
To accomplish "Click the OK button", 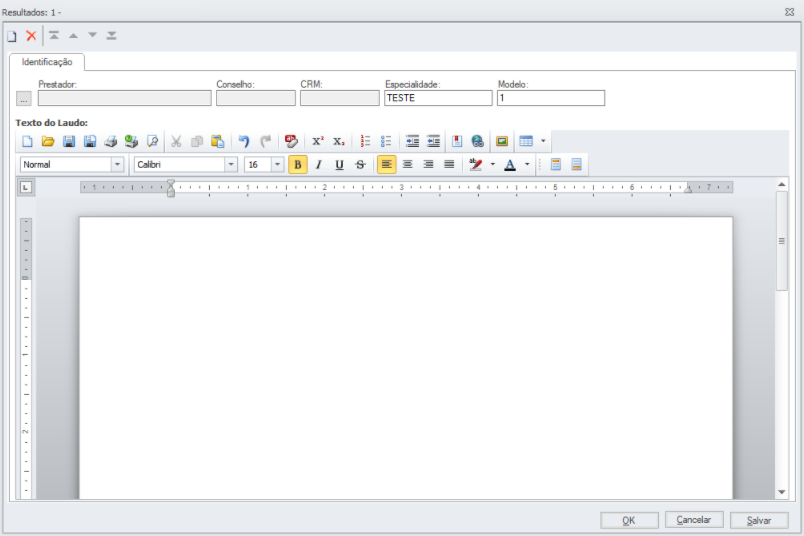I will click(629, 520).
